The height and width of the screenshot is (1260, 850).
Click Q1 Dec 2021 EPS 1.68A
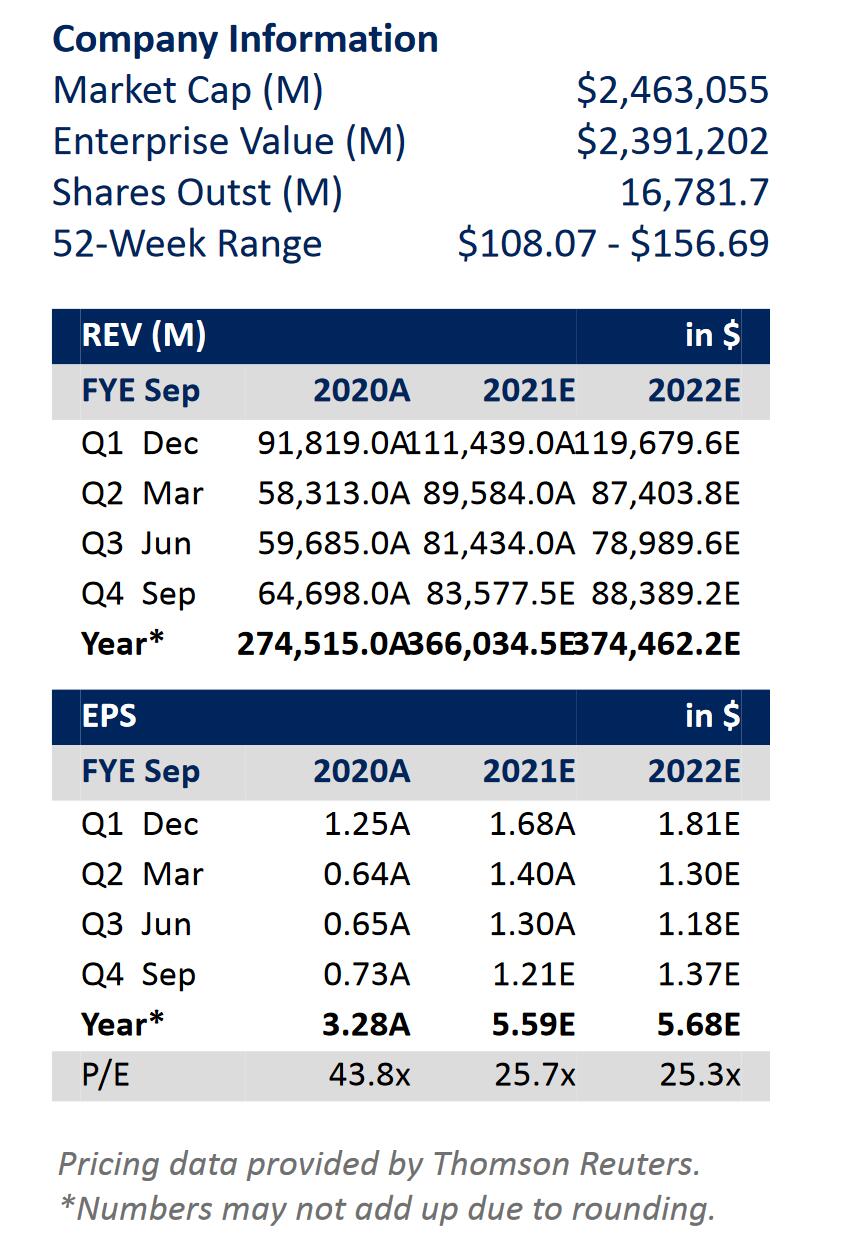tap(531, 824)
